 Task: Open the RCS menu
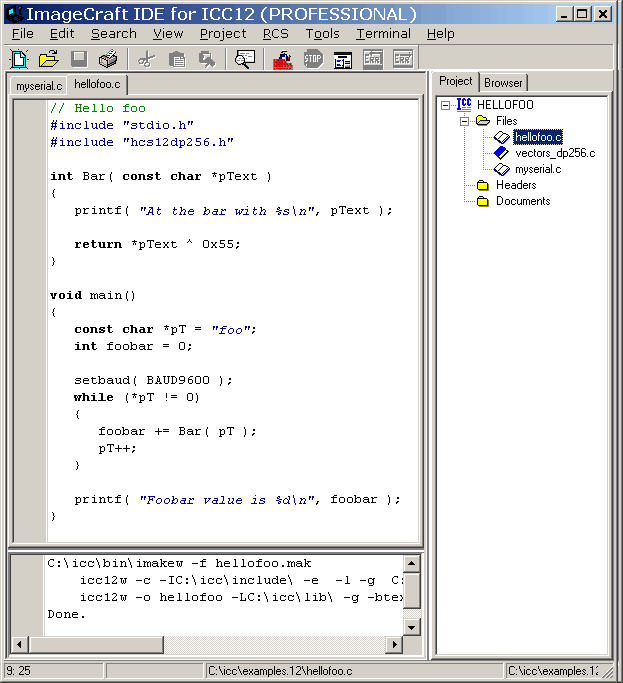coord(275,34)
